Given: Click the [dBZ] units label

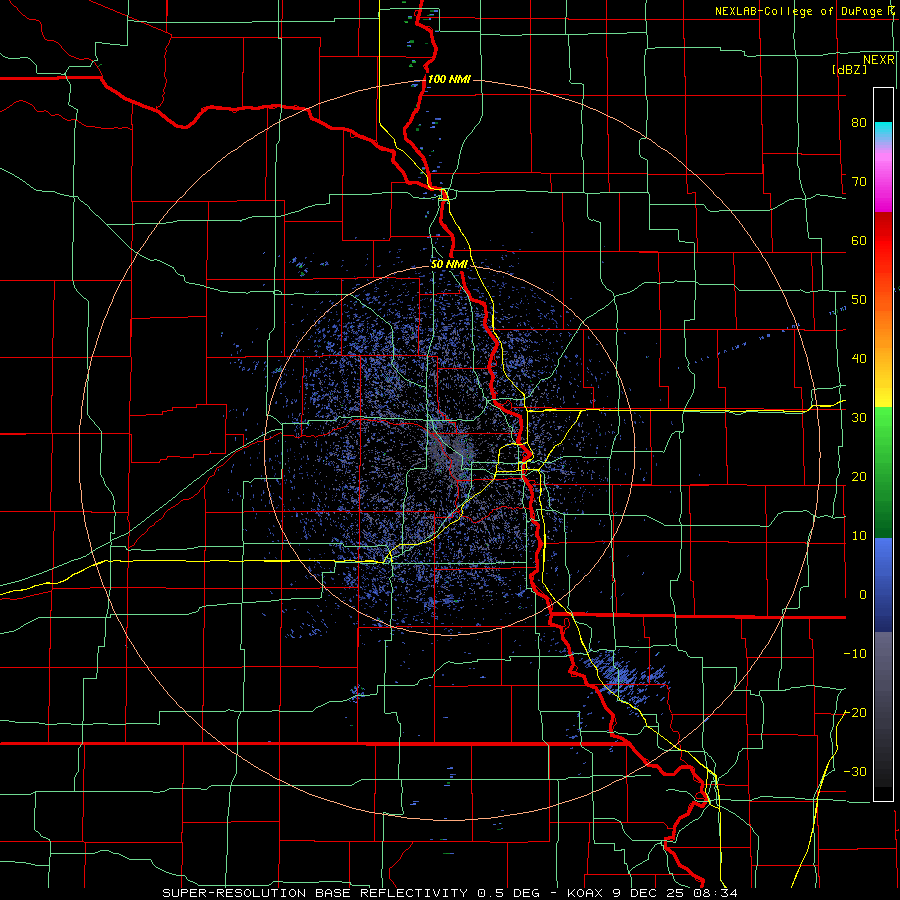Looking at the screenshot, I should click(849, 69).
